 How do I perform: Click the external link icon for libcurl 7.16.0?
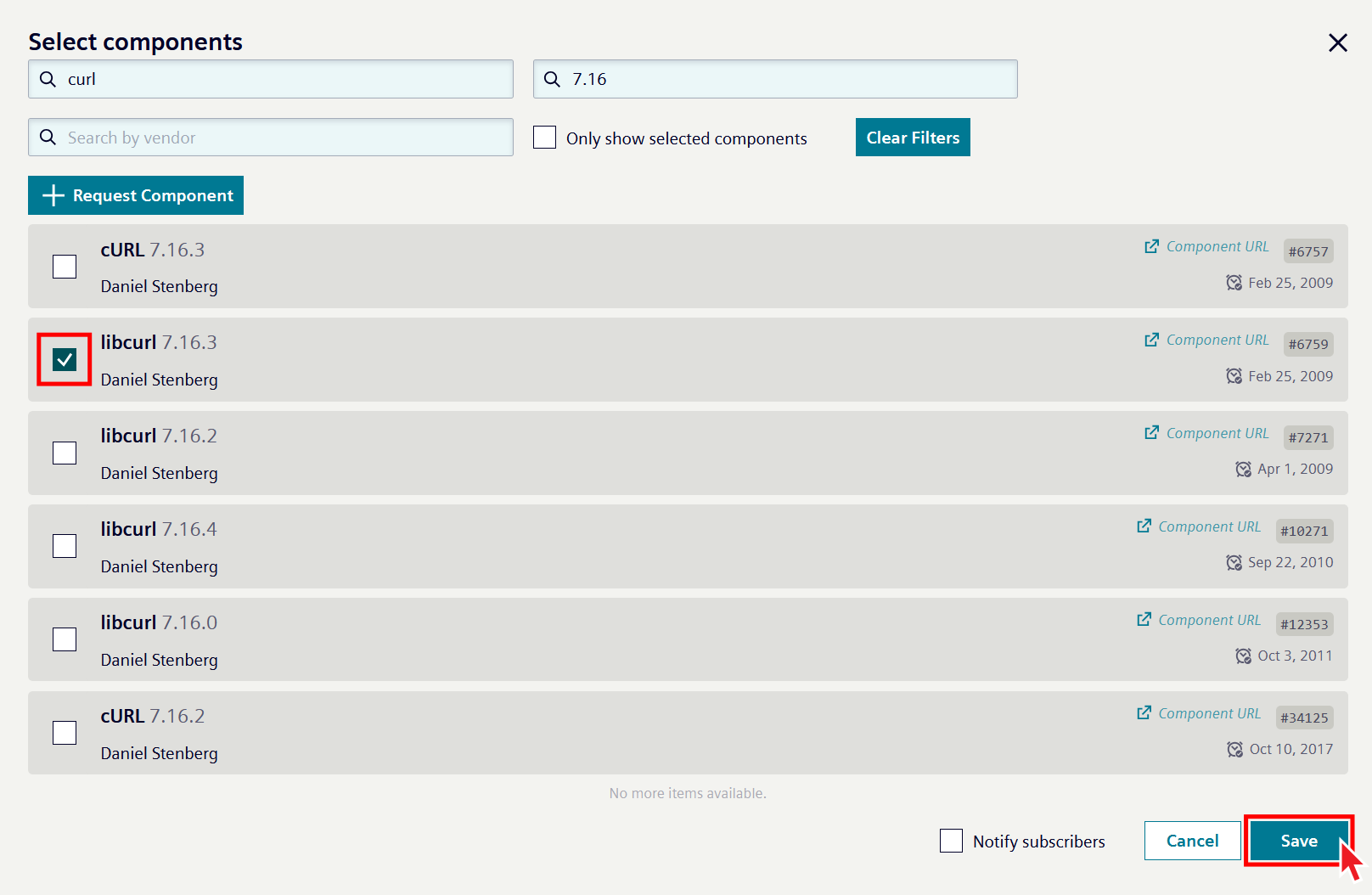pos(1144,620)
